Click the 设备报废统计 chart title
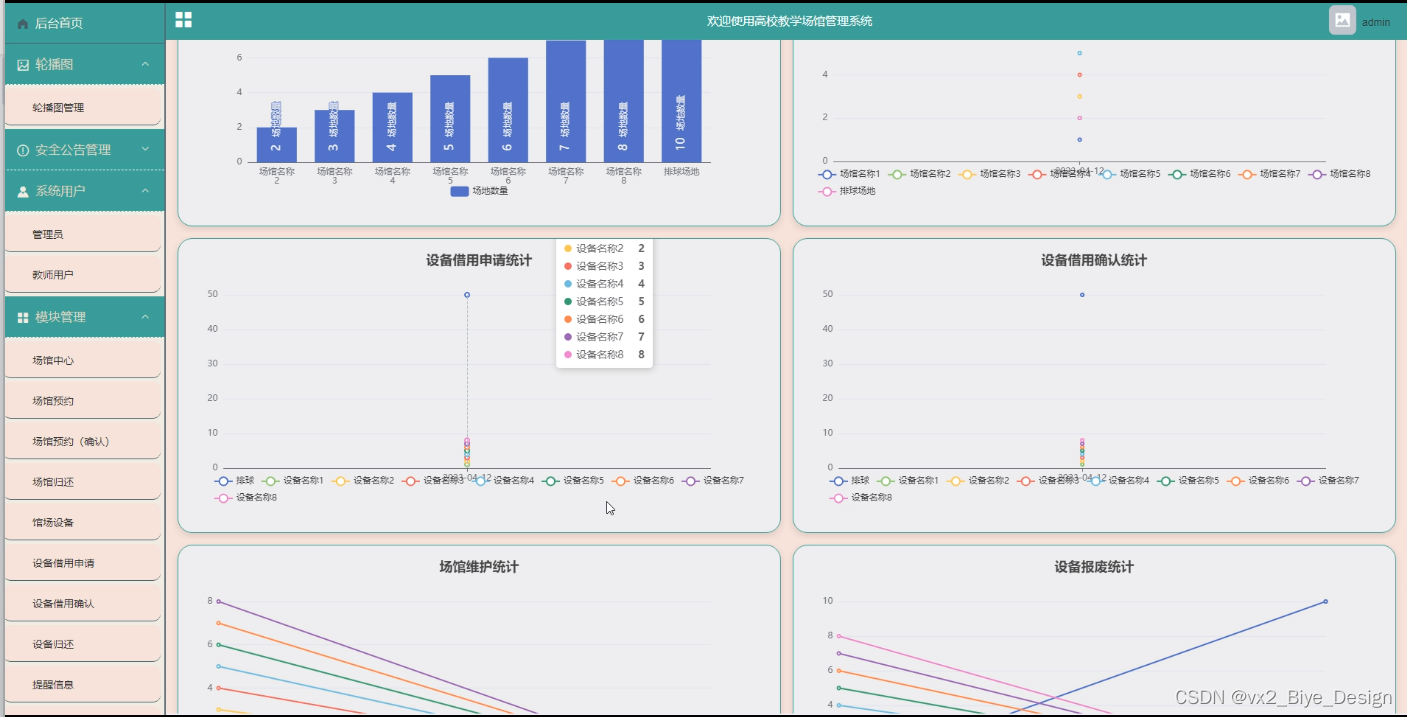This screenshot has height=717, width=1407. [1094, 568]
